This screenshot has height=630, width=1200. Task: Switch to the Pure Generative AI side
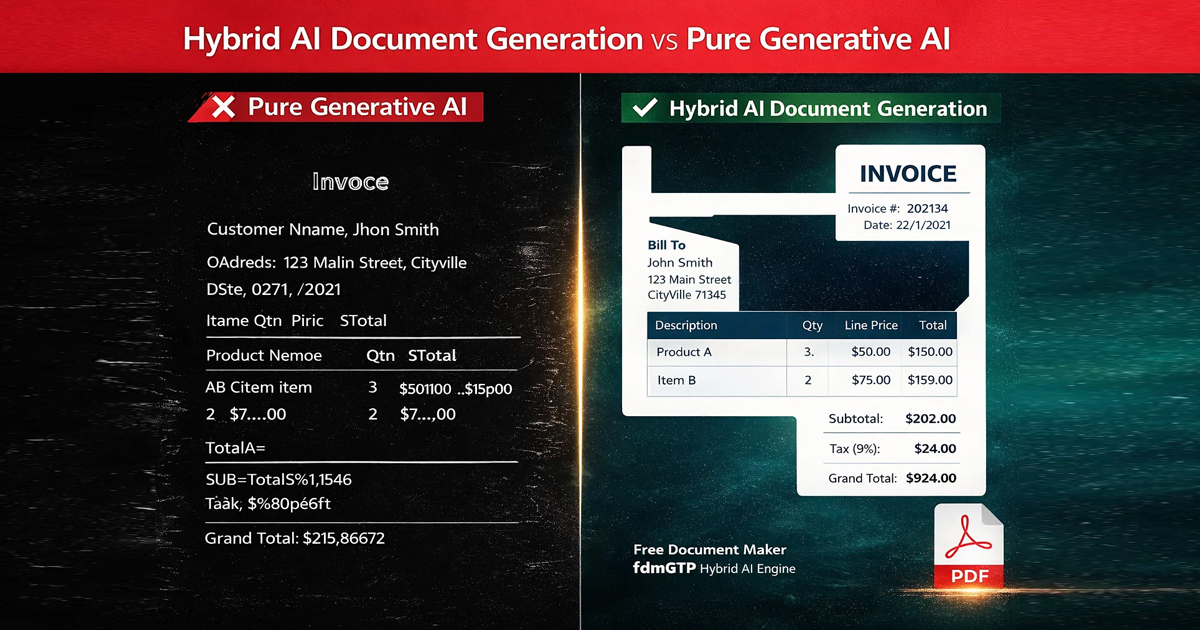point(290,350)
